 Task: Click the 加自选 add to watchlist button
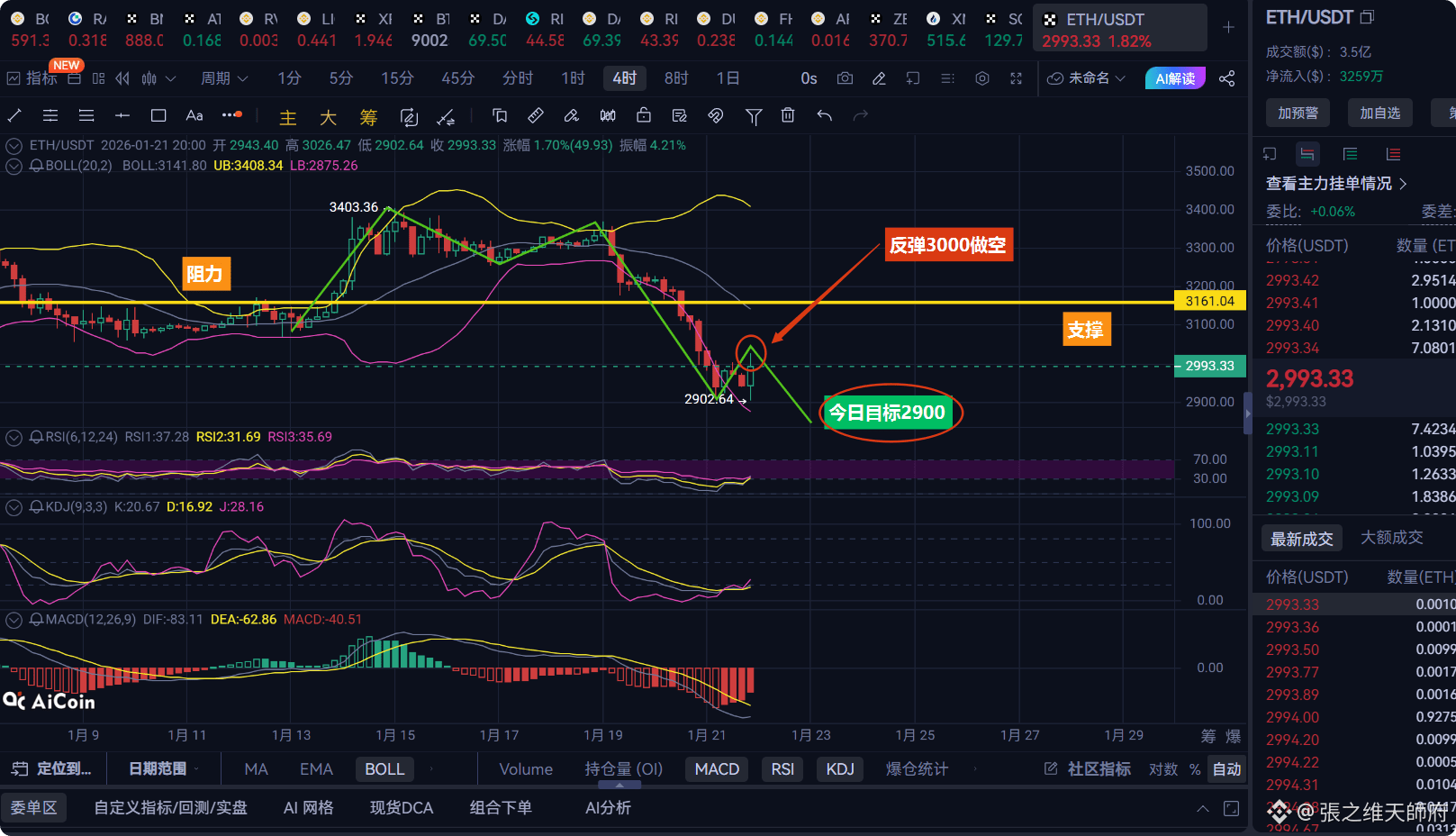click(1379, 113)
